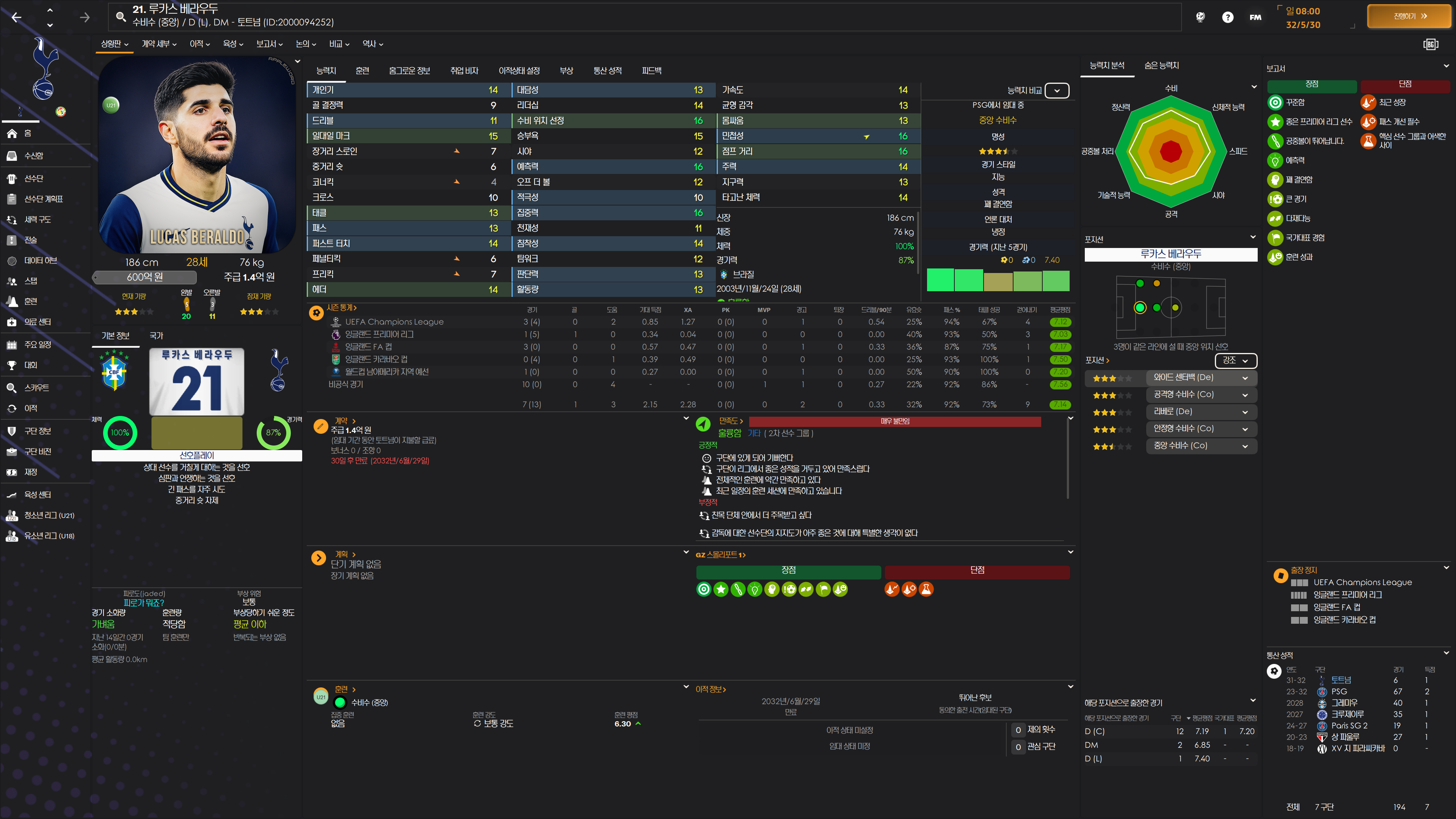Switch to the 국가 info tab
Viewport: 1456px width, 819px height.
pyautogui.click(x=156, y=336)
